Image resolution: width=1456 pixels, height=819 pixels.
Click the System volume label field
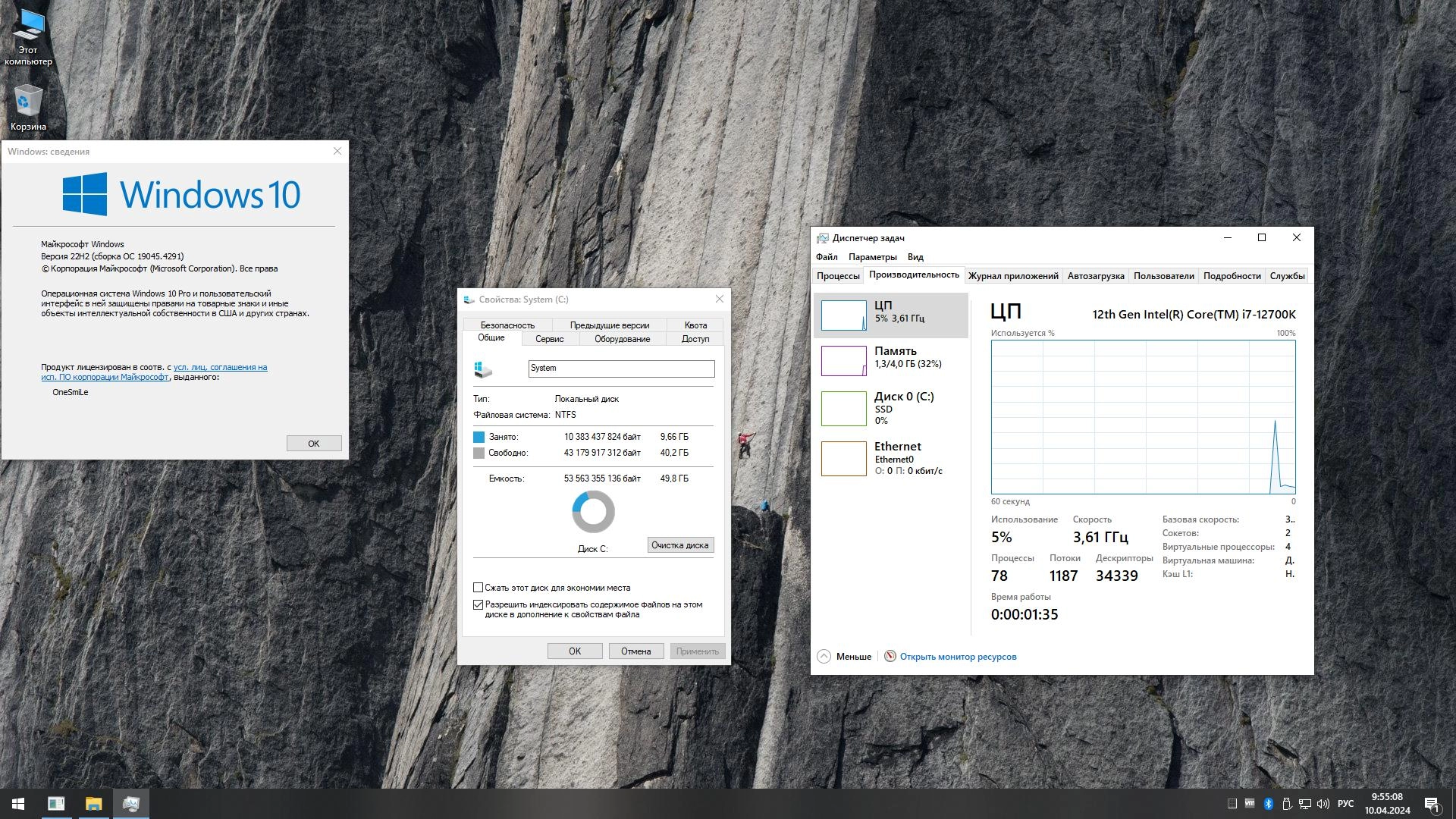[620, 369]
